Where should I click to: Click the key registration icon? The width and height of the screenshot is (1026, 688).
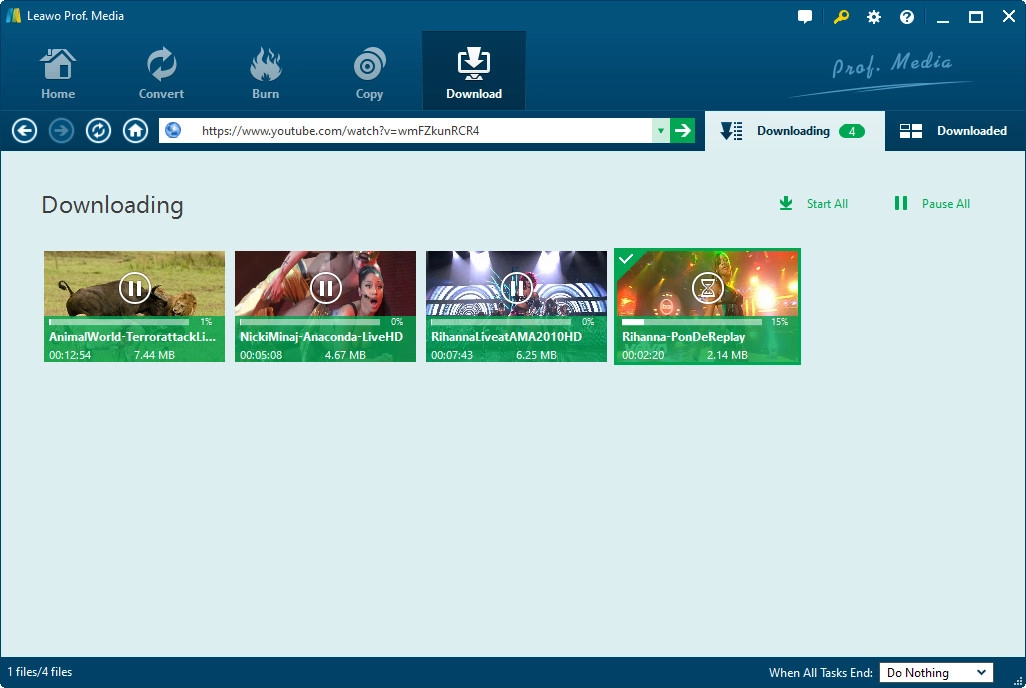(841, 17)
